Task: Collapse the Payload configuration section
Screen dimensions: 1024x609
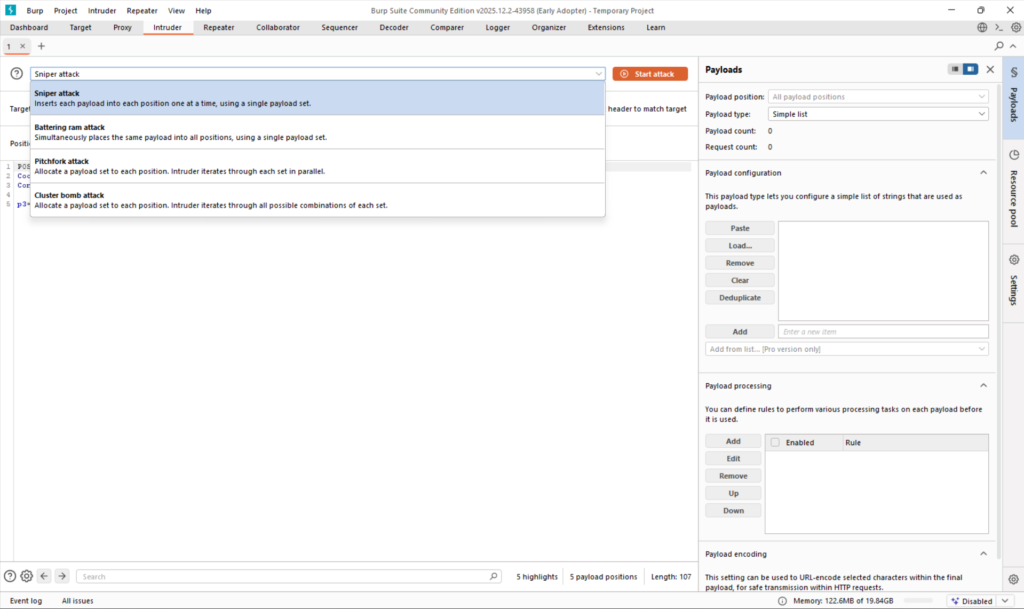Action: point(983,173)
